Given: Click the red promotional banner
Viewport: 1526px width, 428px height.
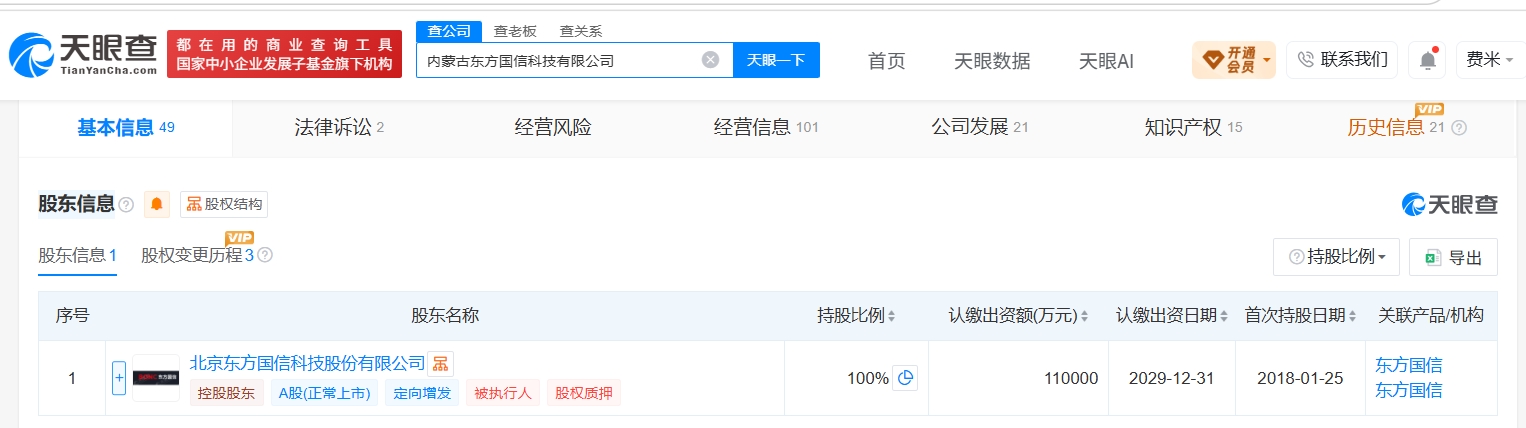Looking at the screenshot, I should click(x=284, y=54).
